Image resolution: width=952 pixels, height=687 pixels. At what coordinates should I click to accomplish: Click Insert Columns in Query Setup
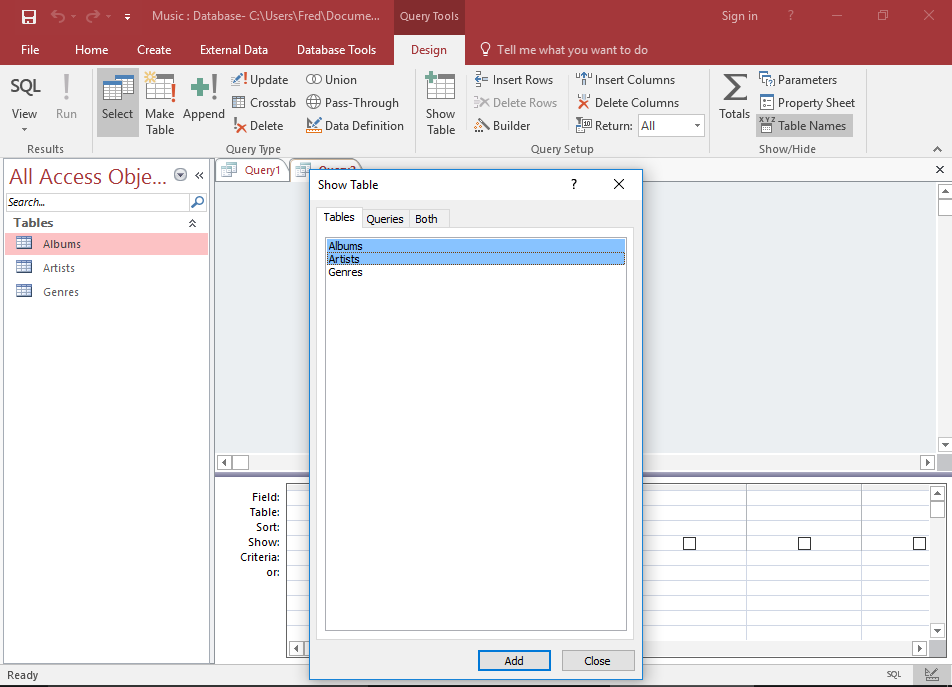[625, 80]
